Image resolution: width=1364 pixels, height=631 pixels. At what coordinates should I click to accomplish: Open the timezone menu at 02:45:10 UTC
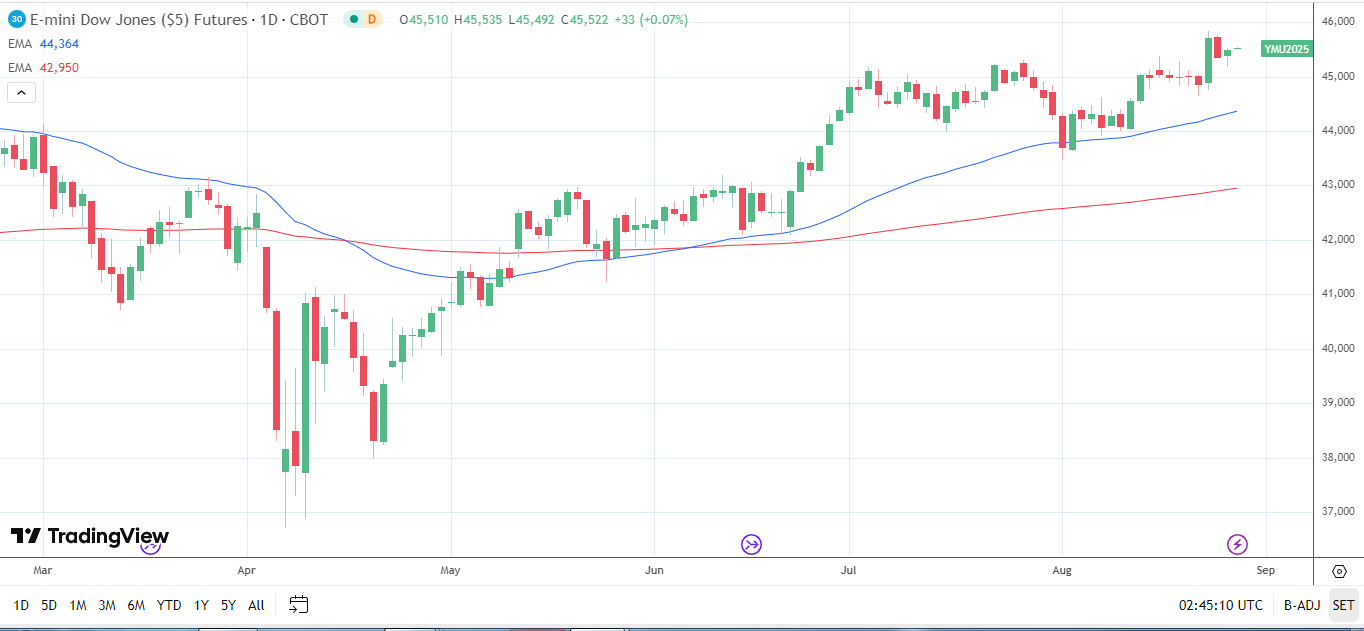tap(1220, 605)
